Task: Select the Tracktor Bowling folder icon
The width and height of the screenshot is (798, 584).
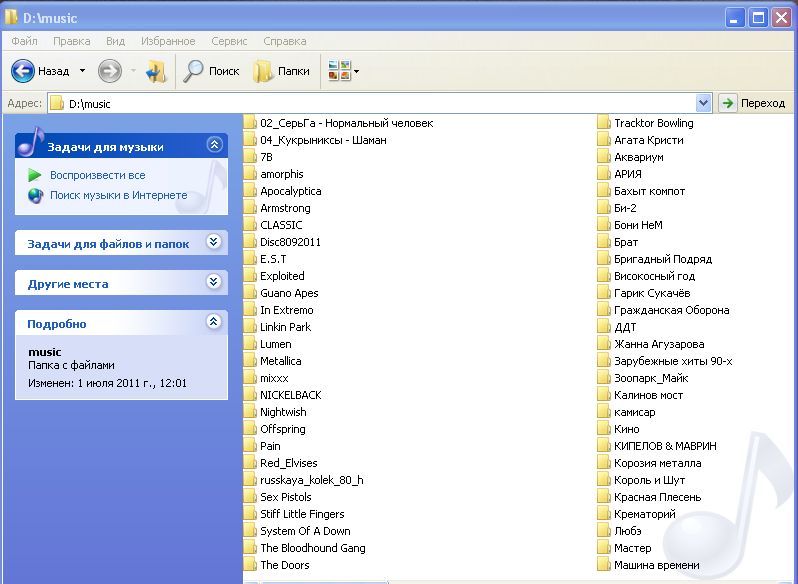Action: click(x=604, y=123)
